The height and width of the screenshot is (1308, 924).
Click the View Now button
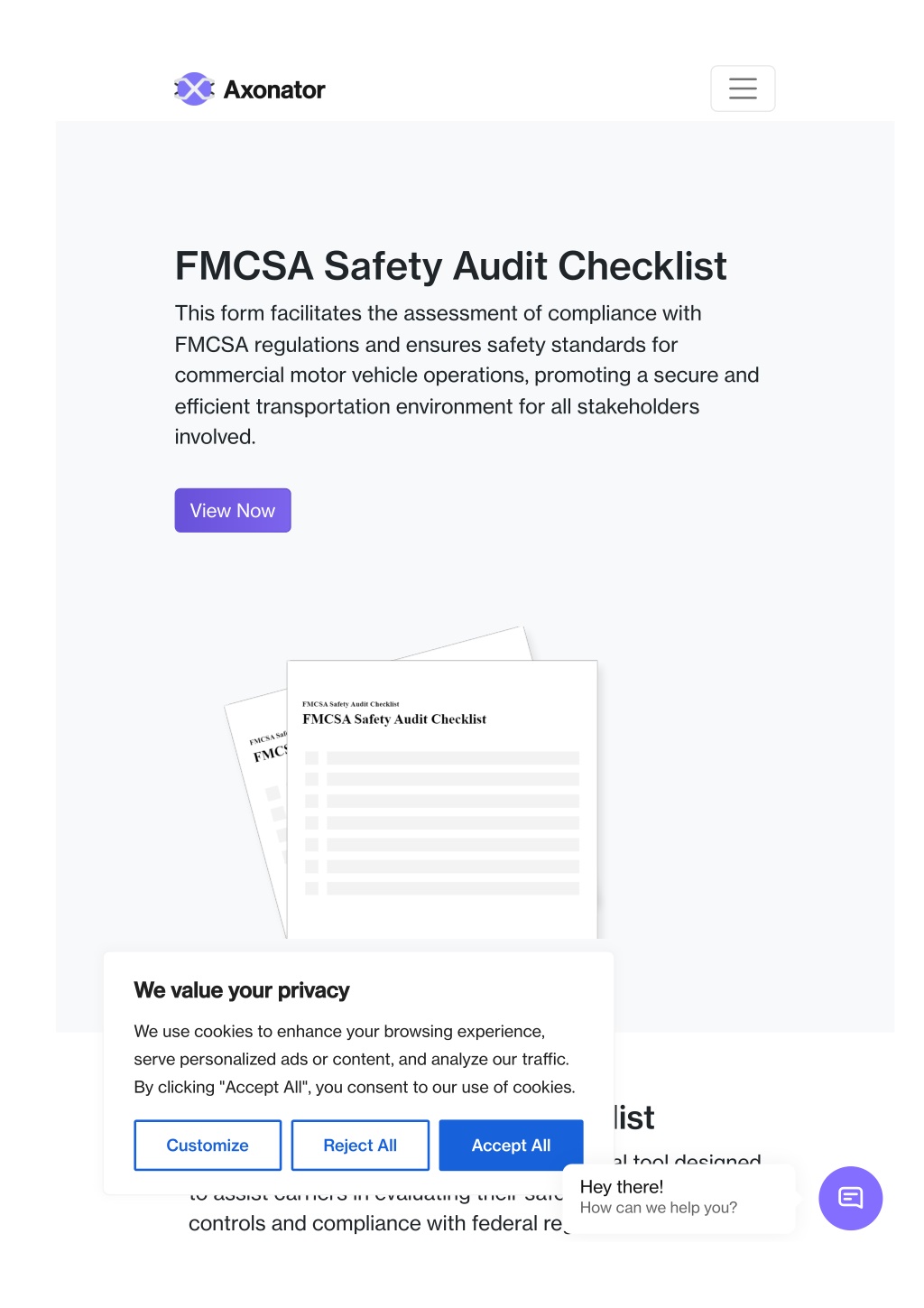pos(233,511)
